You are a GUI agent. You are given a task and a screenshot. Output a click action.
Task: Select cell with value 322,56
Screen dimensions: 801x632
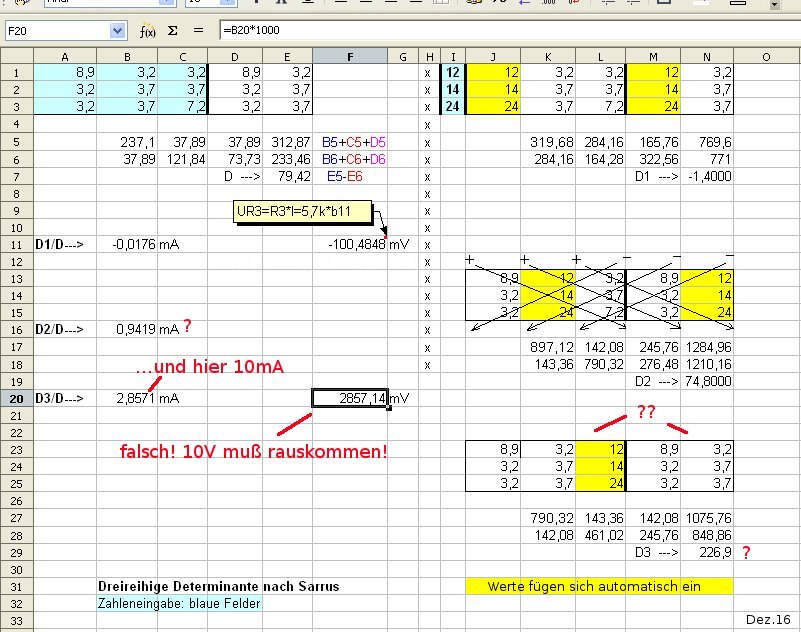(653, 159)
